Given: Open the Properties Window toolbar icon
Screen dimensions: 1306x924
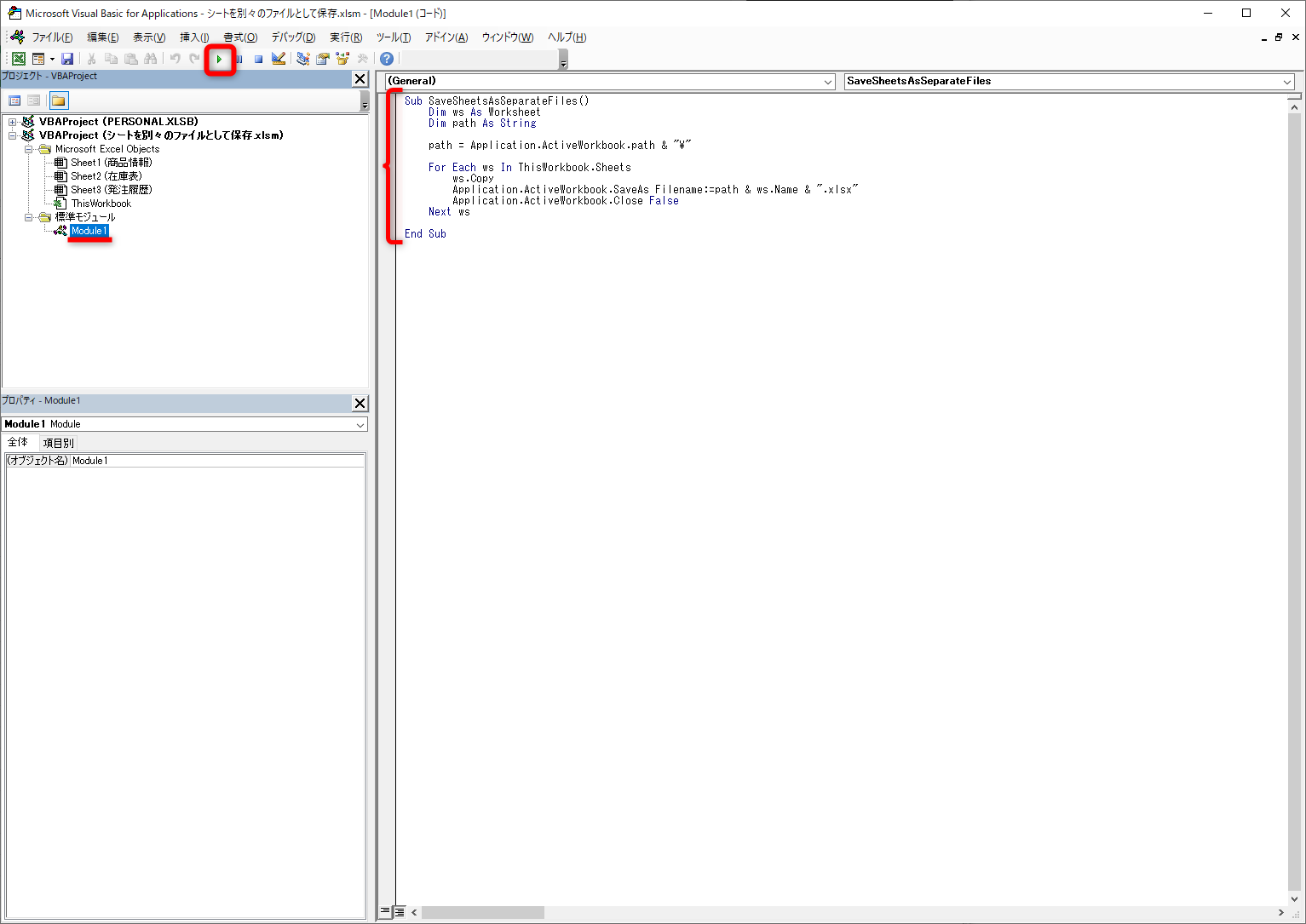Looking at the screenshot, I should (322, 59).
